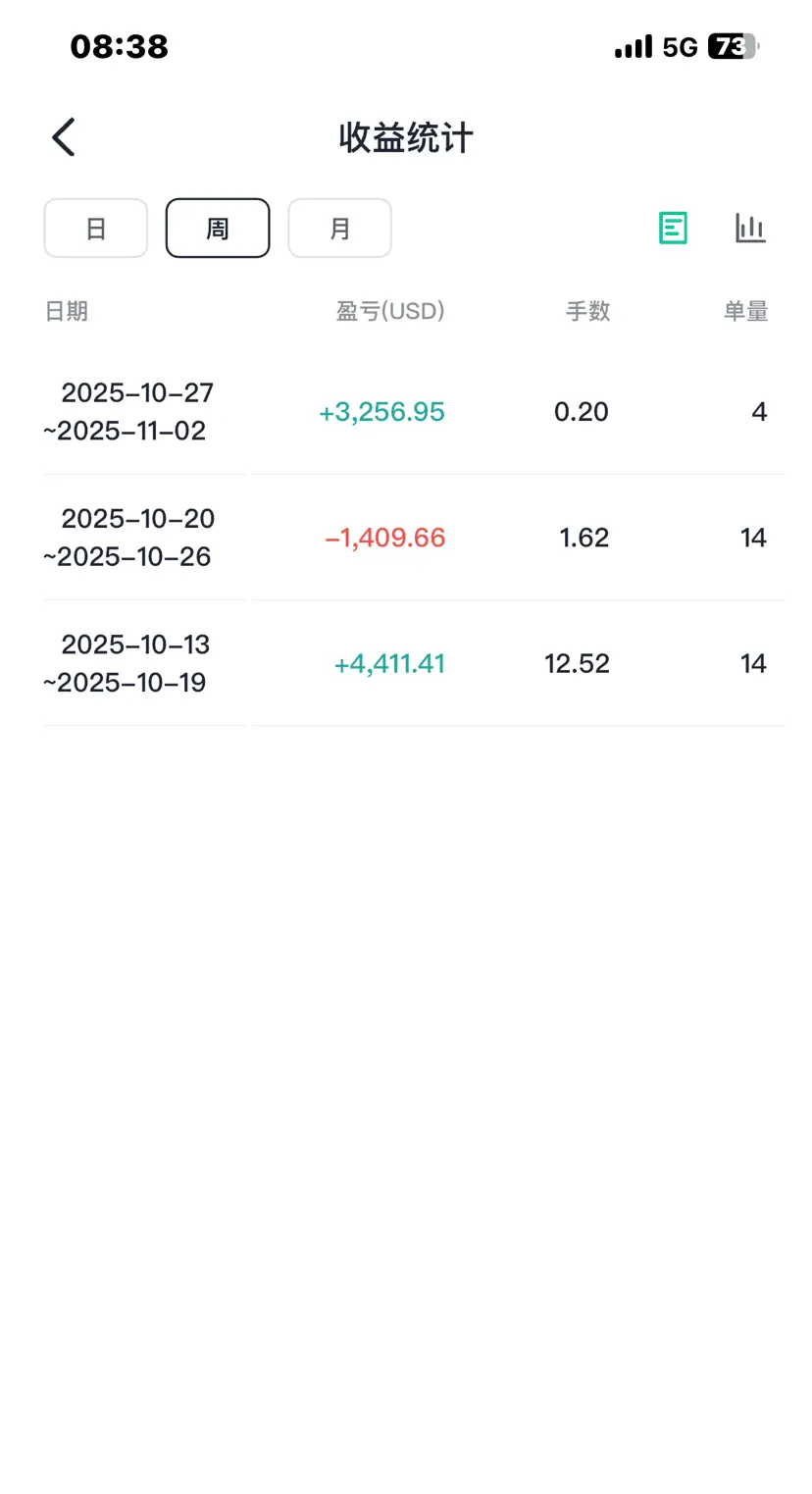The height and width of the screenshot is (1494, 812).
Task: Tap the +3,256.95 profit value
Action: point(382,412)
